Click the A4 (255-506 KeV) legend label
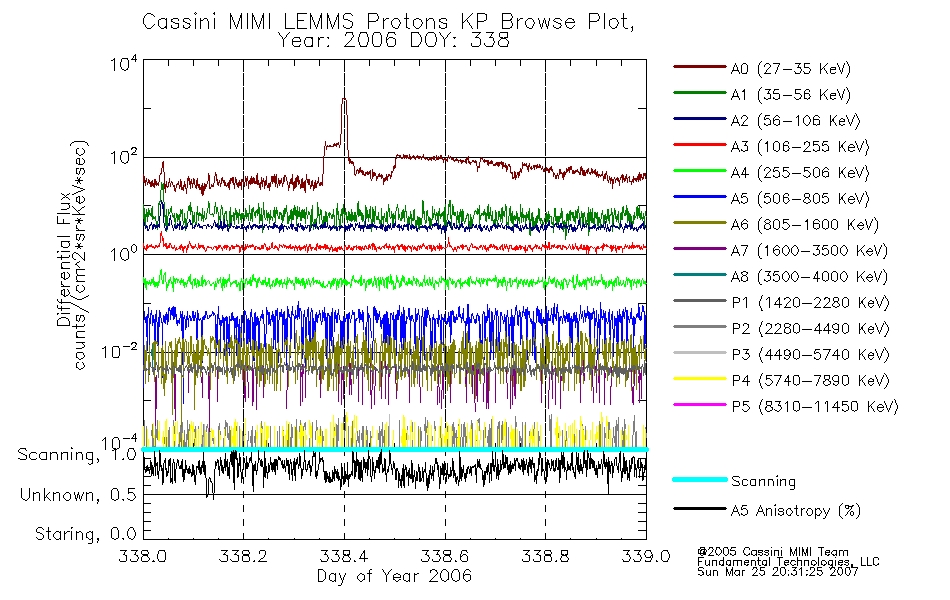The image size is (950, 600). point(800,173)
